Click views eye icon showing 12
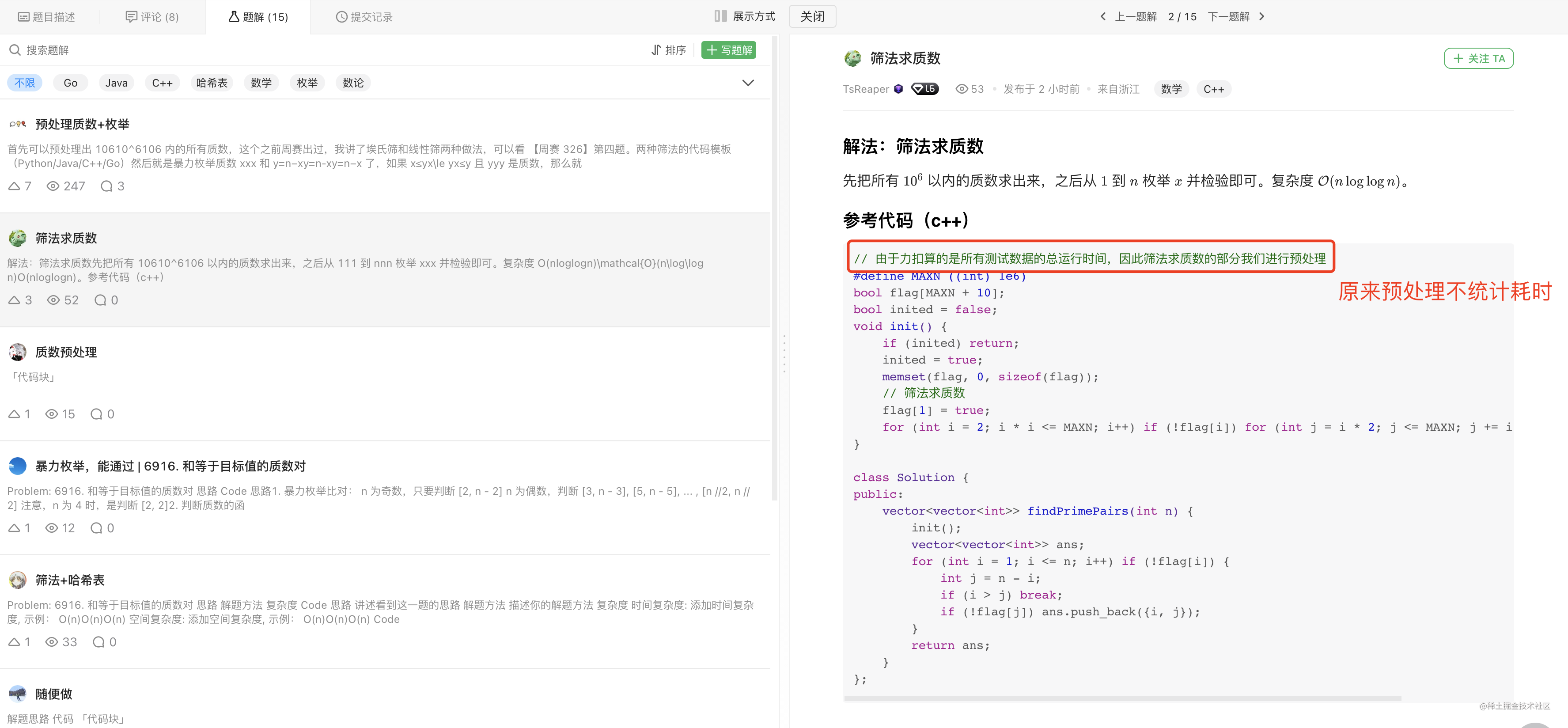Viewport: 1568px width, 728px height. coord(52,528)
